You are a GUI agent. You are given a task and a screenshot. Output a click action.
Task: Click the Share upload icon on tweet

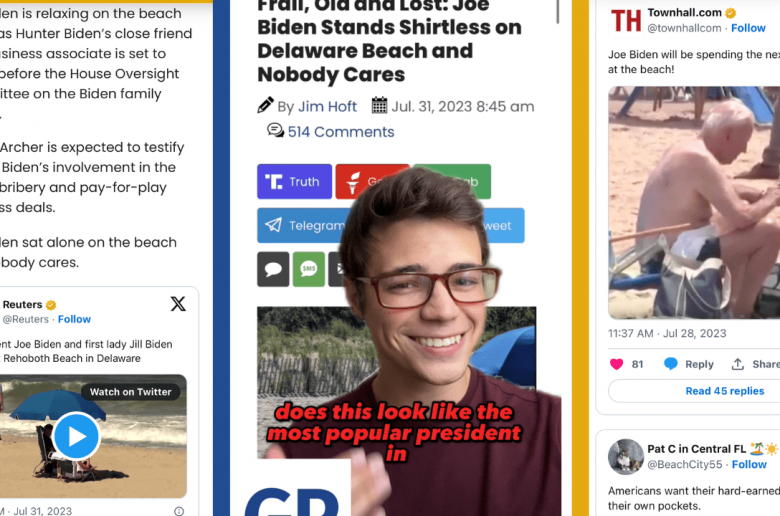click(x=737, y=364)
